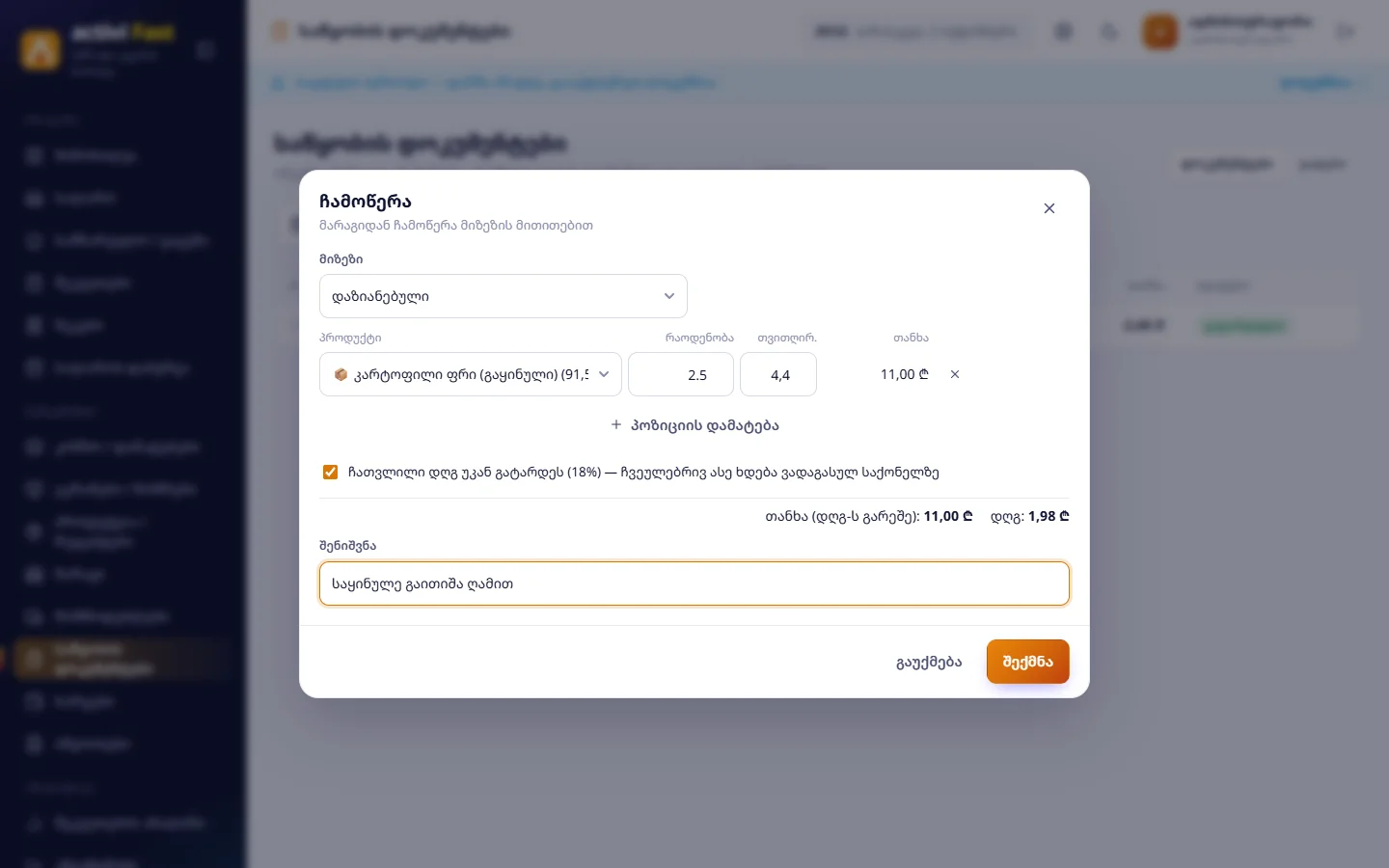
Task: Click the sidebar collapse icon near the logo
Action: 205,49
